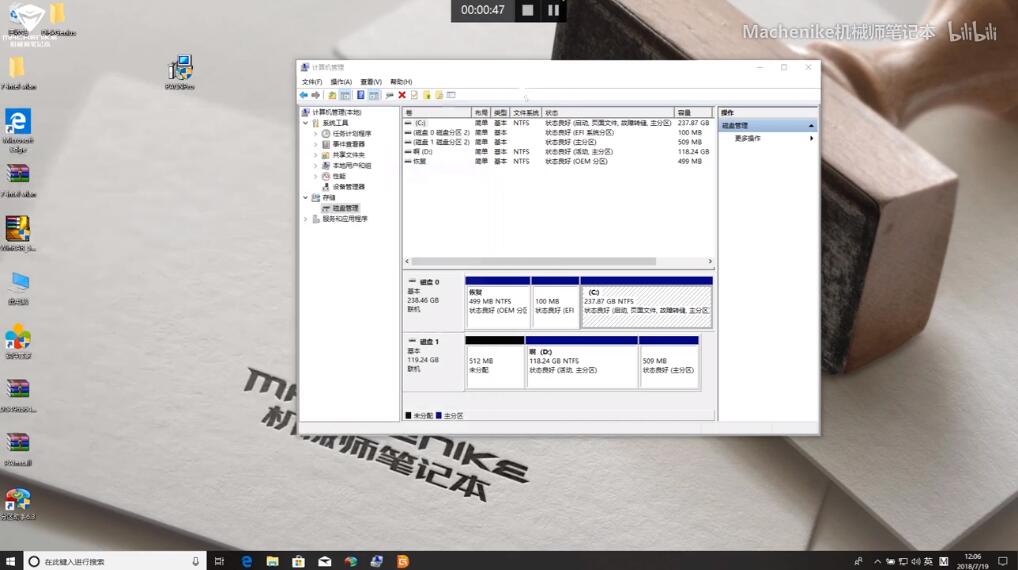The height and width of the screenshot is (570, 1018).
Task: Click the recording stop button
Action: coord(528,10)
